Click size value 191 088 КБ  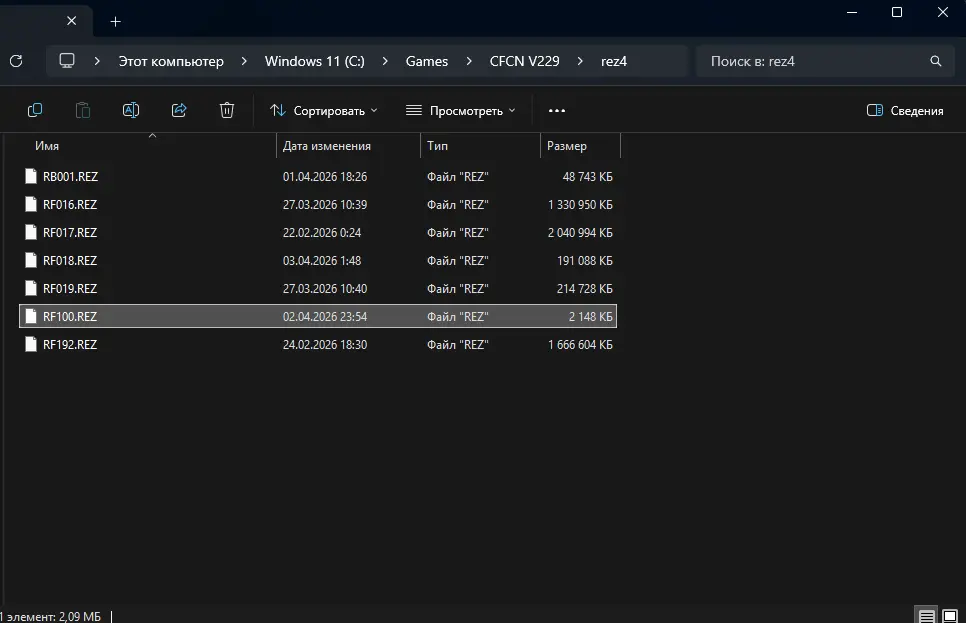(x=585, y=261)
